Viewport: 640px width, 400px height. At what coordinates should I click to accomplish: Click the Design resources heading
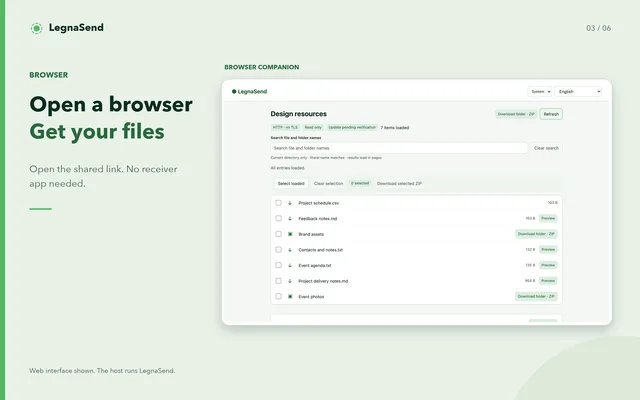tap(298, 114)
